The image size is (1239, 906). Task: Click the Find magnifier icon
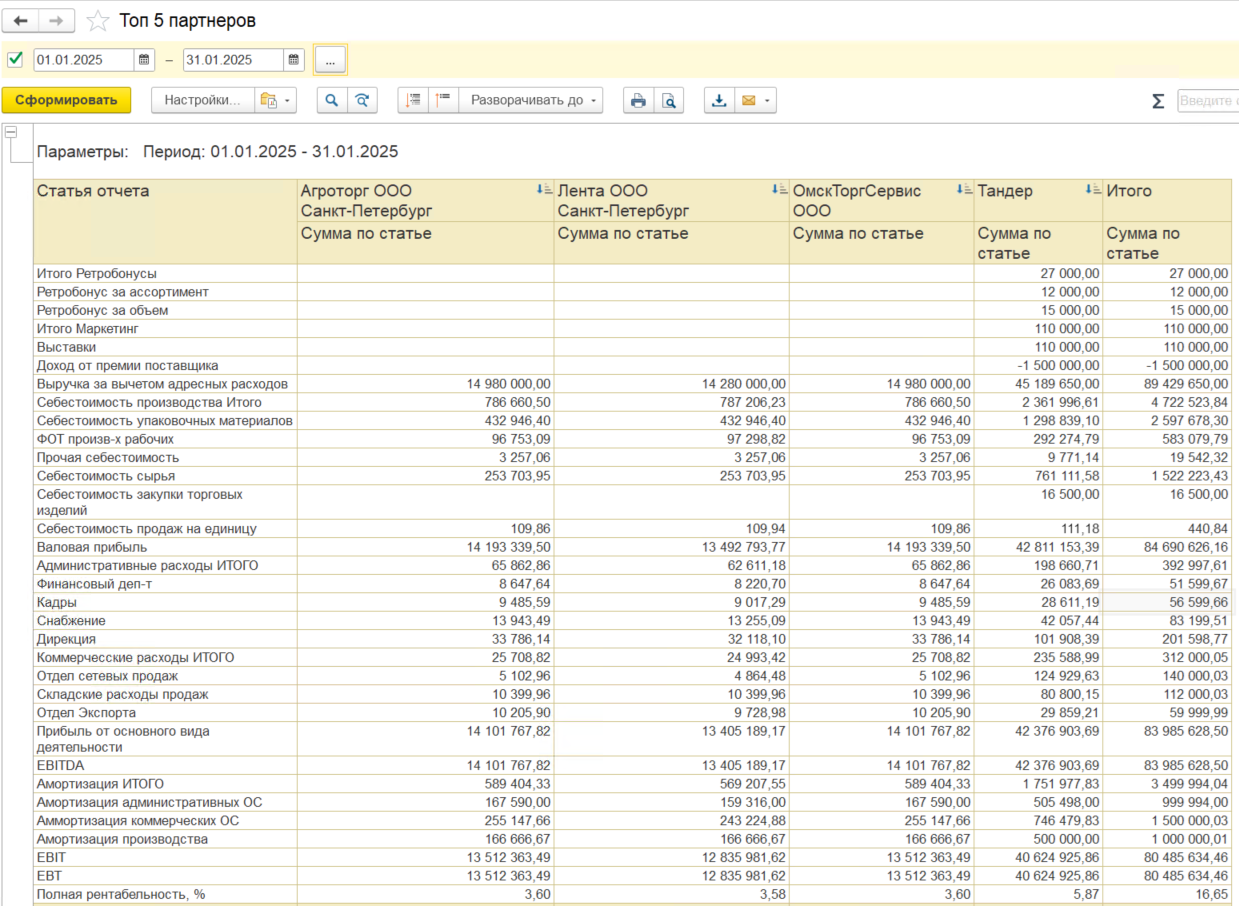[331, 100]
